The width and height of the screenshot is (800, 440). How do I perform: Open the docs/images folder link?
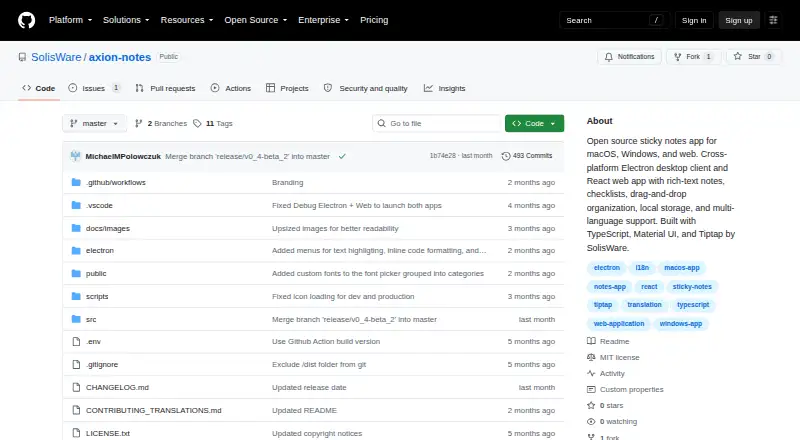pos(108,228)
